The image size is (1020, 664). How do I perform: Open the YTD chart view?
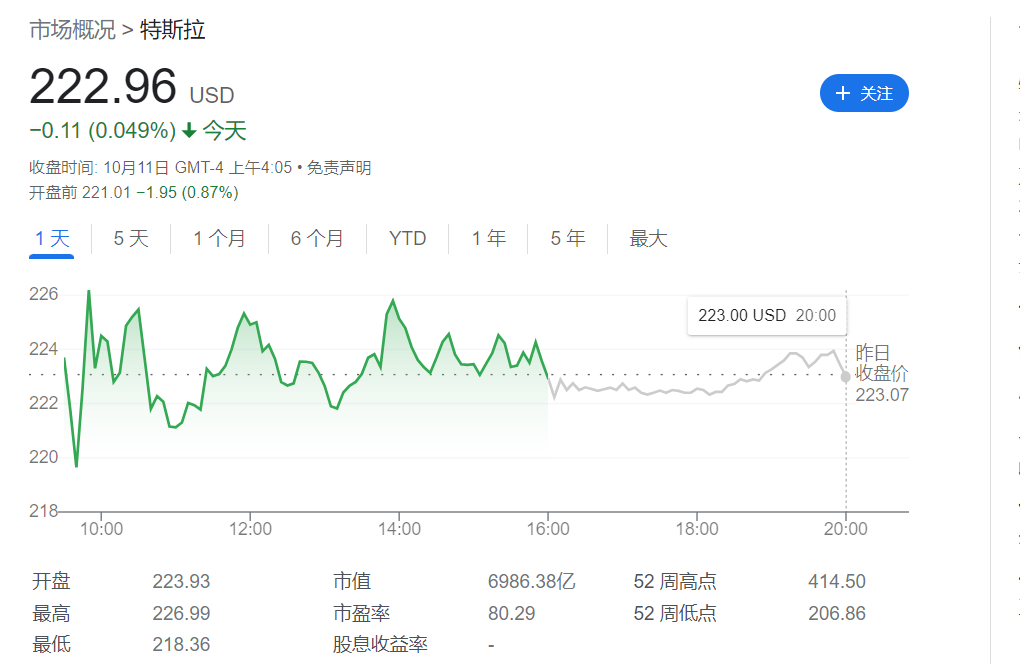click(406, 239)
